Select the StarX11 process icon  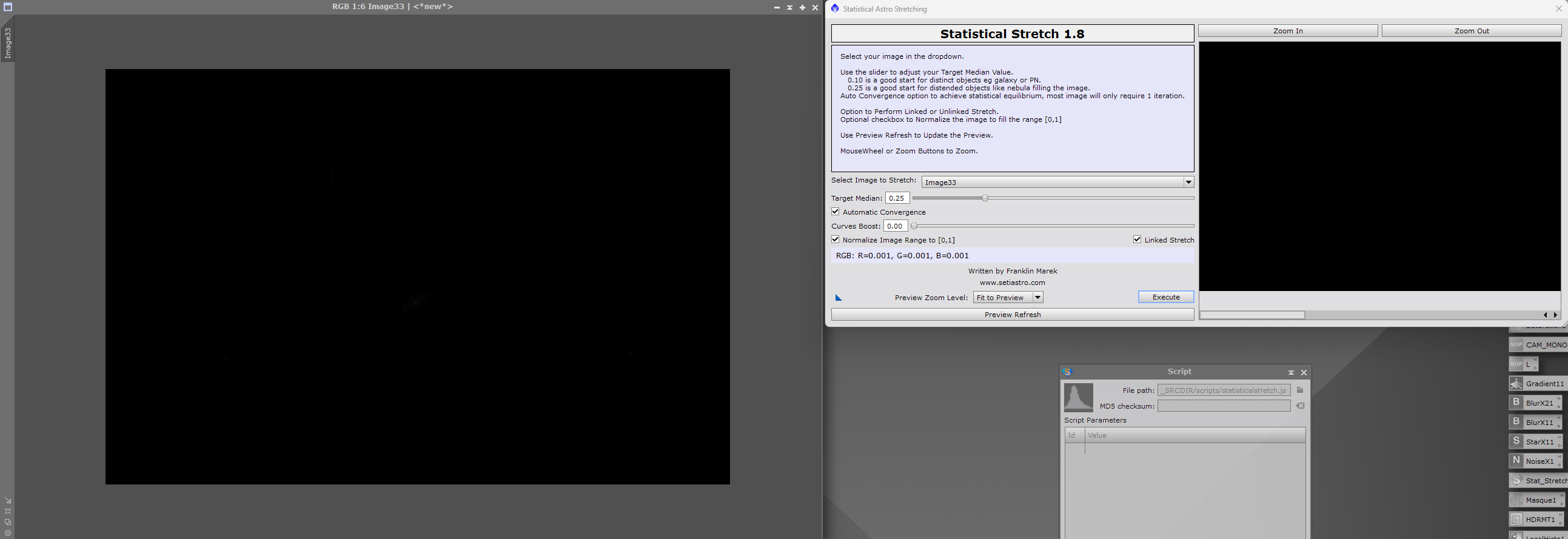click(1535, 441)
